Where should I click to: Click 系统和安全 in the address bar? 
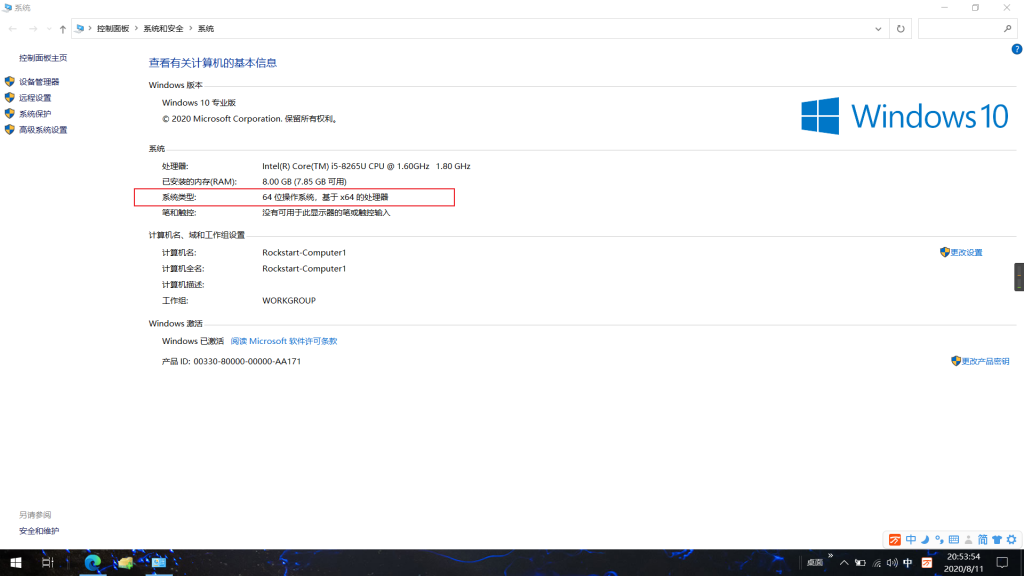click(163, 29)
